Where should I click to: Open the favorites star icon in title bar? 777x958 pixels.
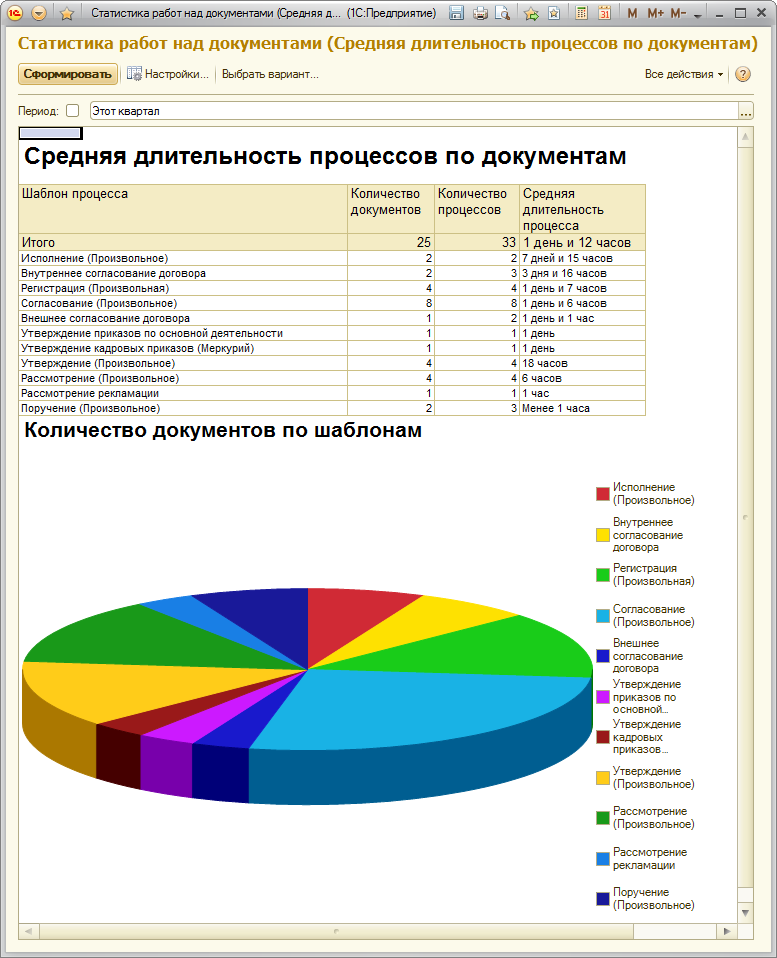tap(67, 13)
